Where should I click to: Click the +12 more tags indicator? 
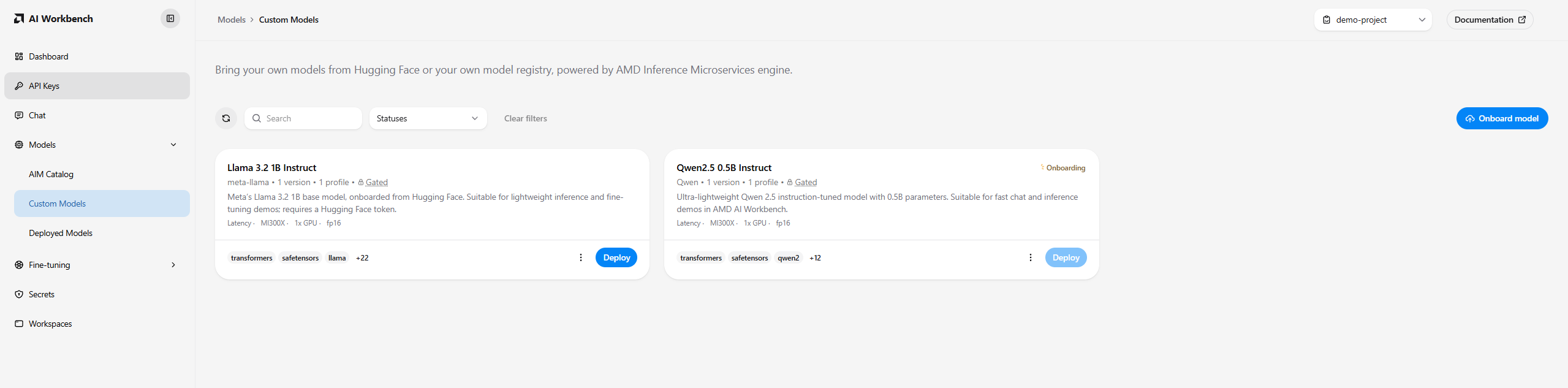815,258
